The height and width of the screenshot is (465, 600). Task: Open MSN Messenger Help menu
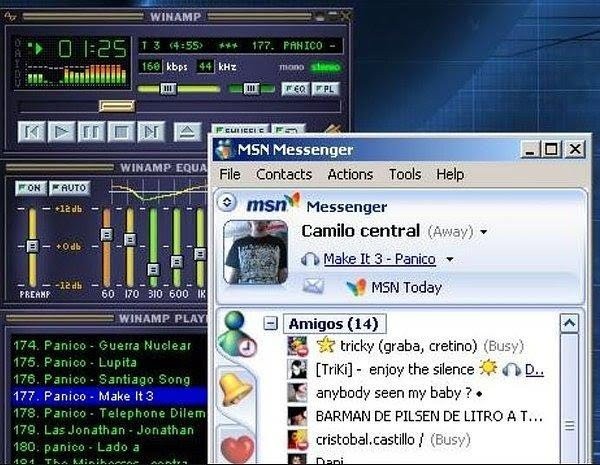point(450,175)
